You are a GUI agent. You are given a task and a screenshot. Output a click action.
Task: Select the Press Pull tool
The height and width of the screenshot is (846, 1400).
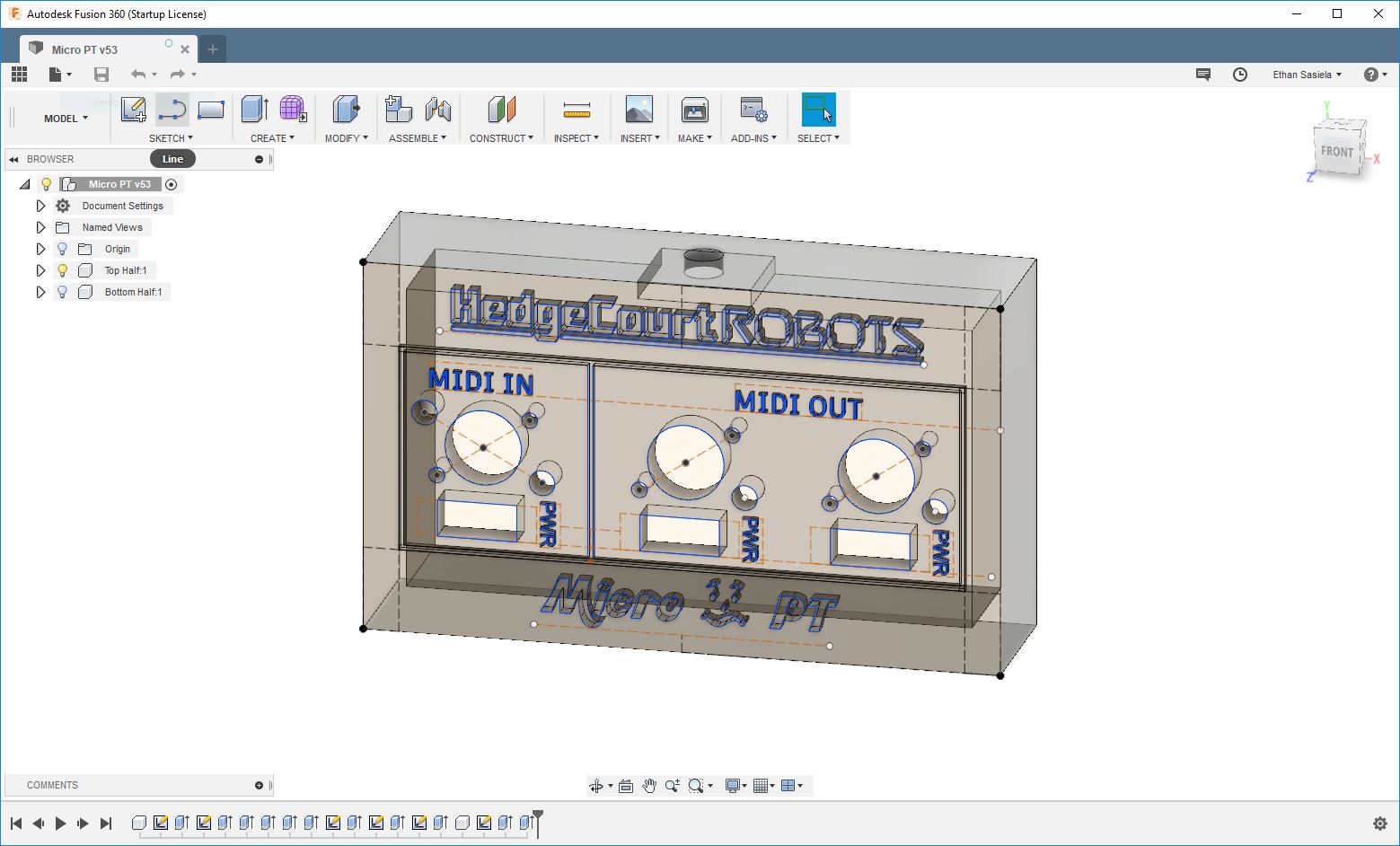[x=347, y=110]
